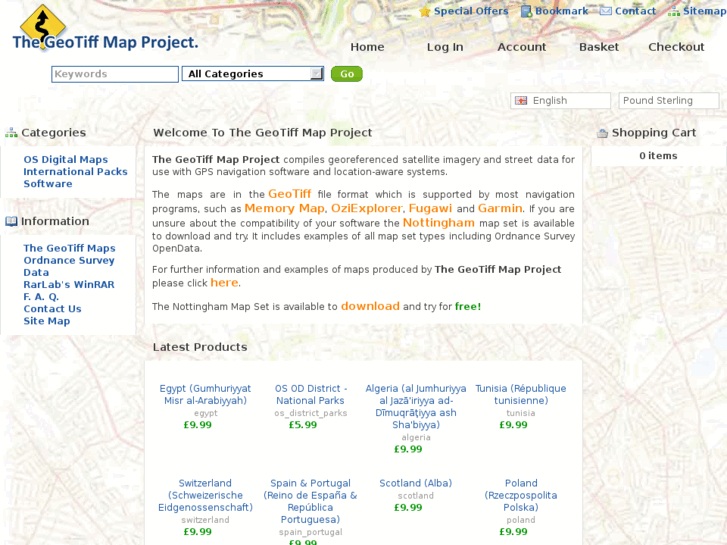Screen dimensions: 727x545
Task: Click the orange 'here' link
Action: pyautogui.click(x=224, y=282)
